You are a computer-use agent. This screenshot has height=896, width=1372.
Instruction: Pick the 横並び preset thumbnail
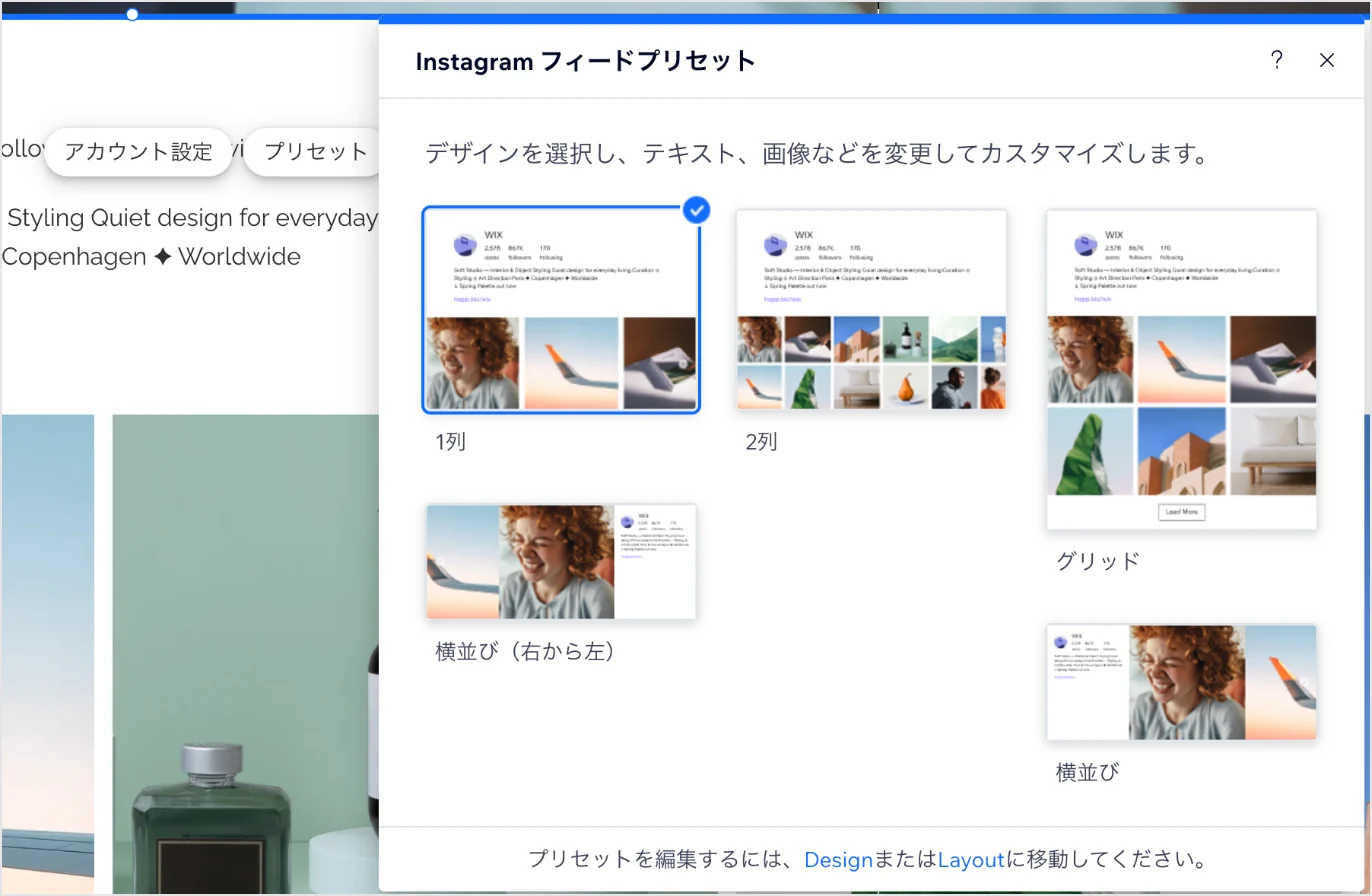click(1182, 683)
